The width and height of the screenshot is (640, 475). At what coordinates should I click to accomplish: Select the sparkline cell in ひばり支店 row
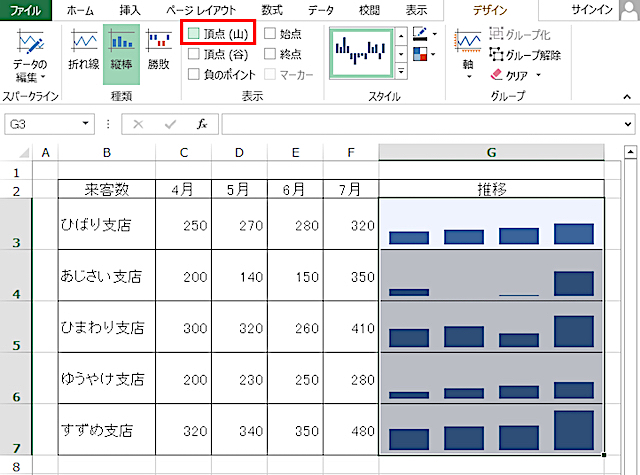click(491, 224)
